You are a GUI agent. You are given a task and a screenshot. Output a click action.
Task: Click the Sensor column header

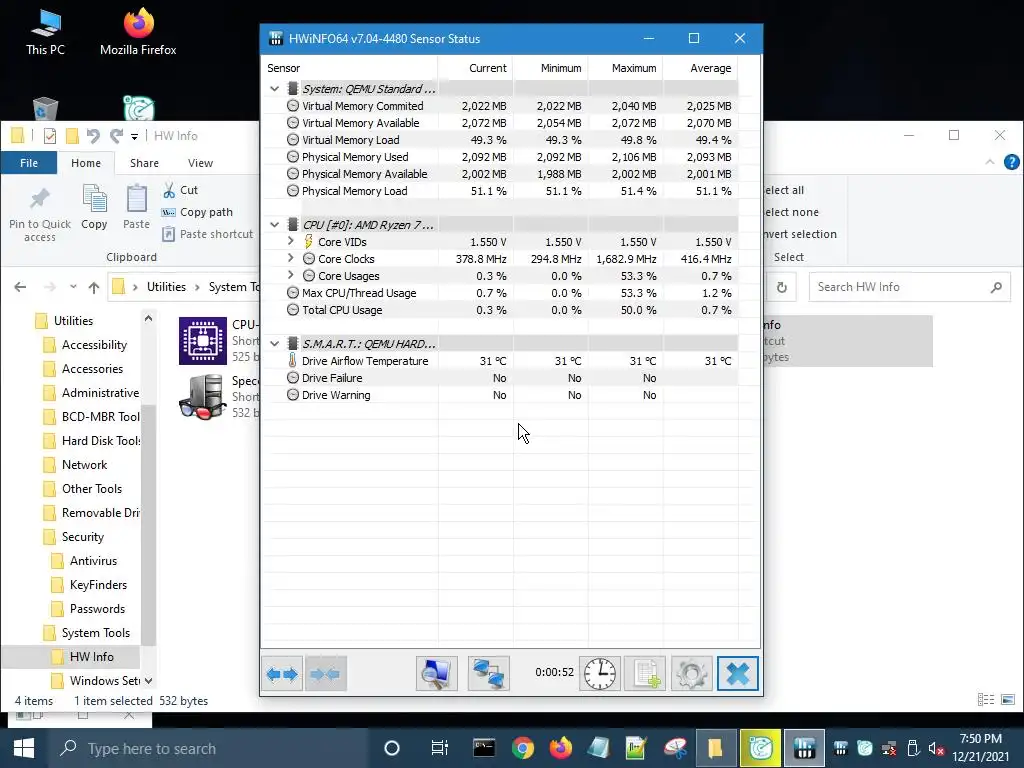pos(349,68)
